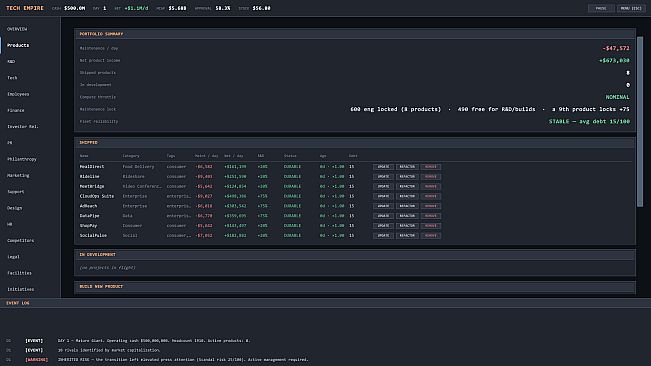Remove the SocialPulse product
The image size is (651, 366).
coord(431,236)
